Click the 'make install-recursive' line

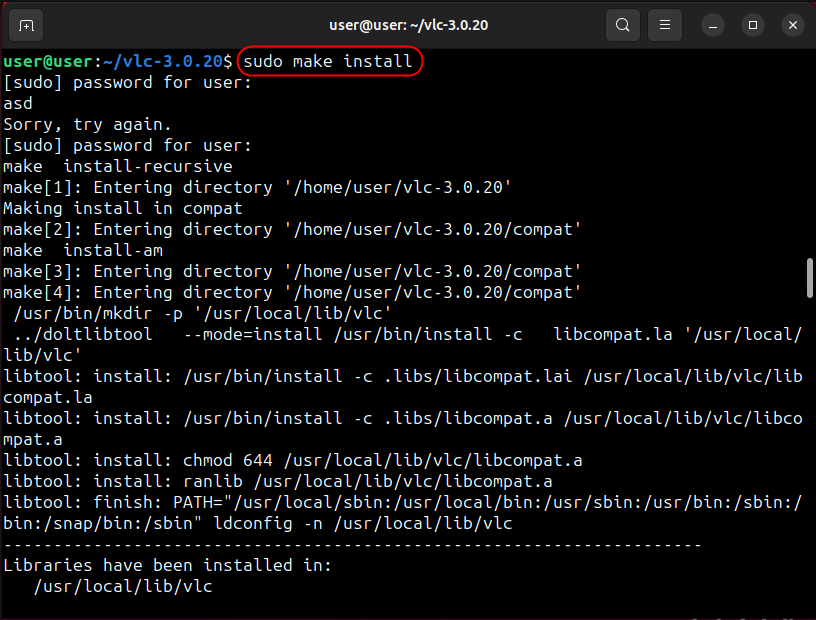pyautogui.click(x=118, y=167)
